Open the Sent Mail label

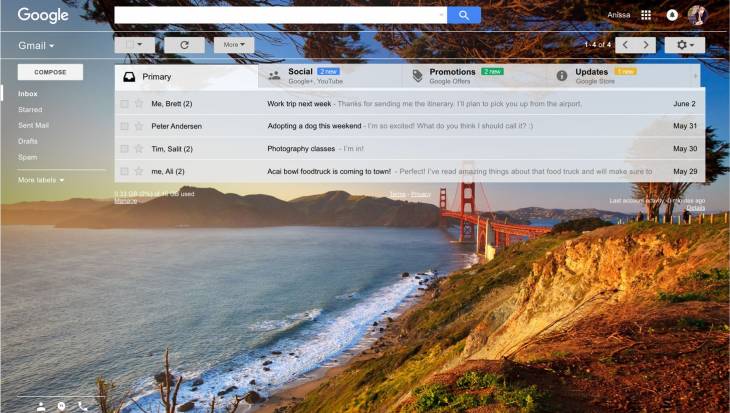point(33,125)
